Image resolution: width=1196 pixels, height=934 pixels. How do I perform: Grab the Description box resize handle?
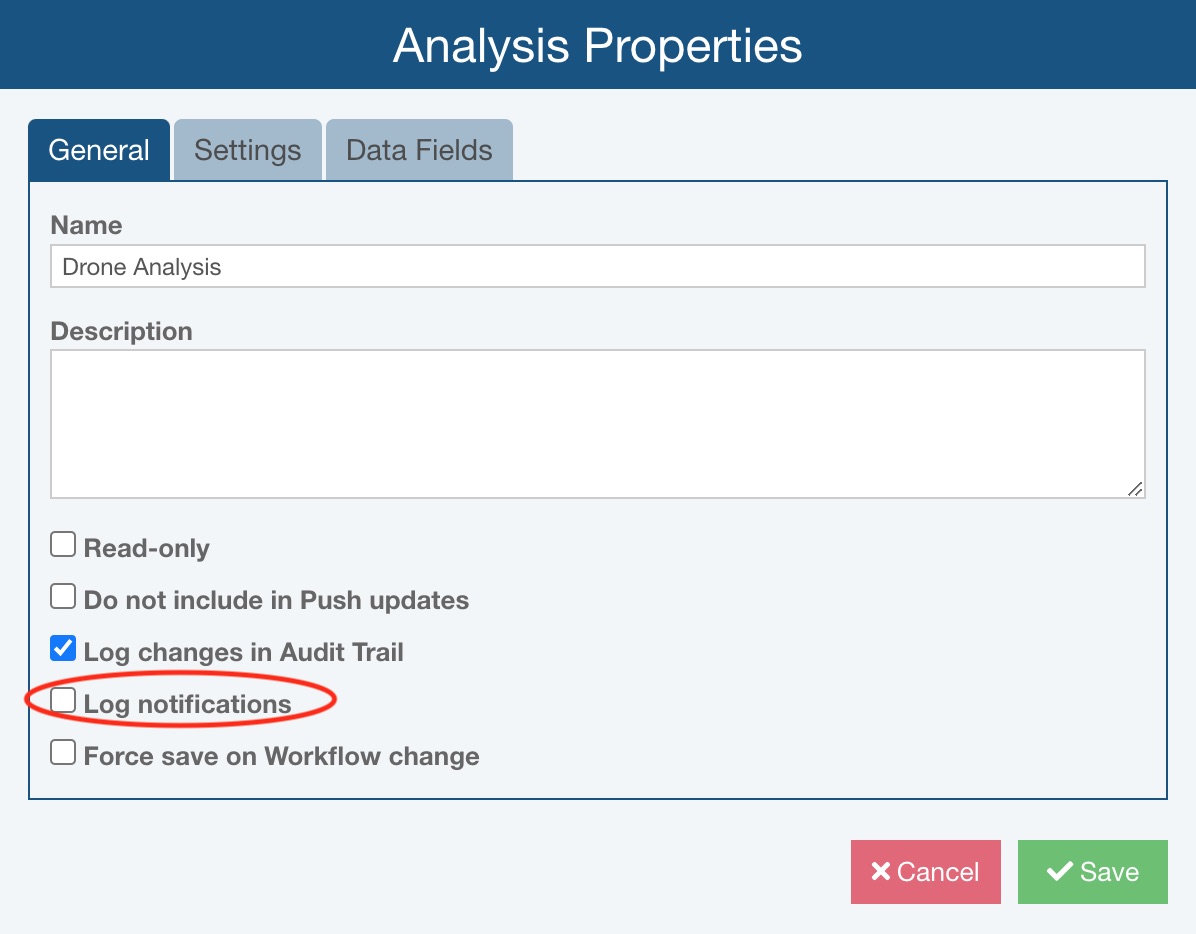pos(1135,488)
